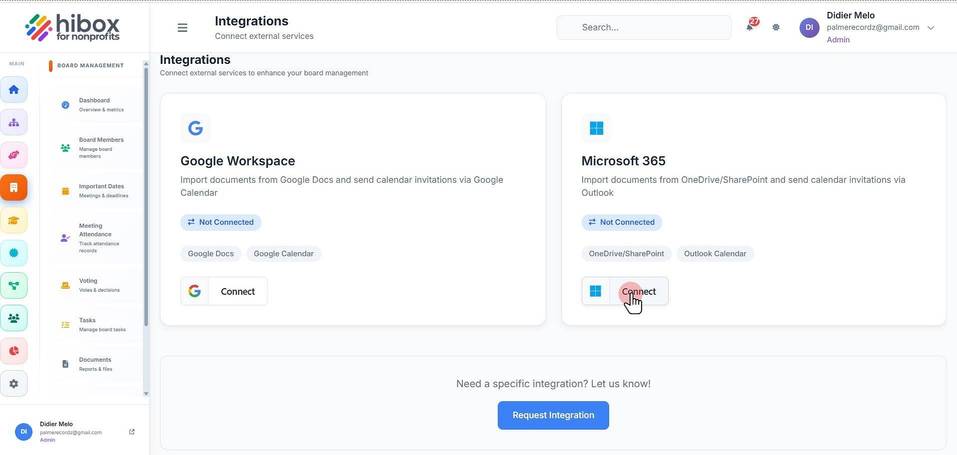
Task: Open the organization chart sidebar icon
Action: click(x=13, y=122)
